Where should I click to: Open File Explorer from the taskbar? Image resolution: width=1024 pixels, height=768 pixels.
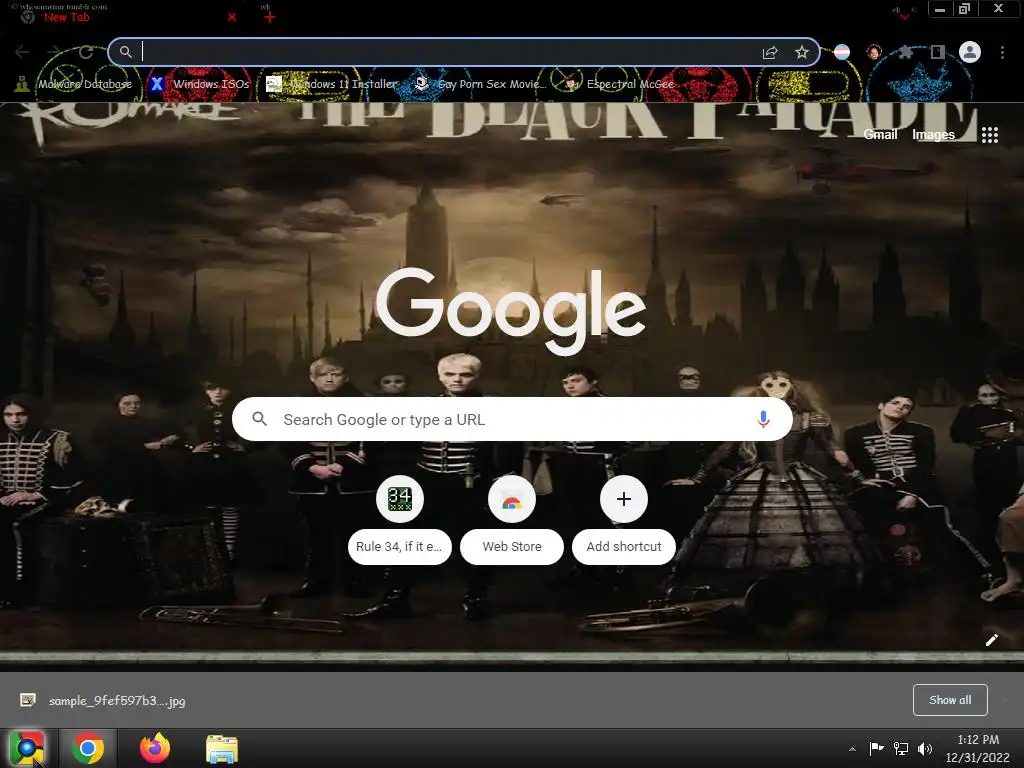tap(222, 748)
